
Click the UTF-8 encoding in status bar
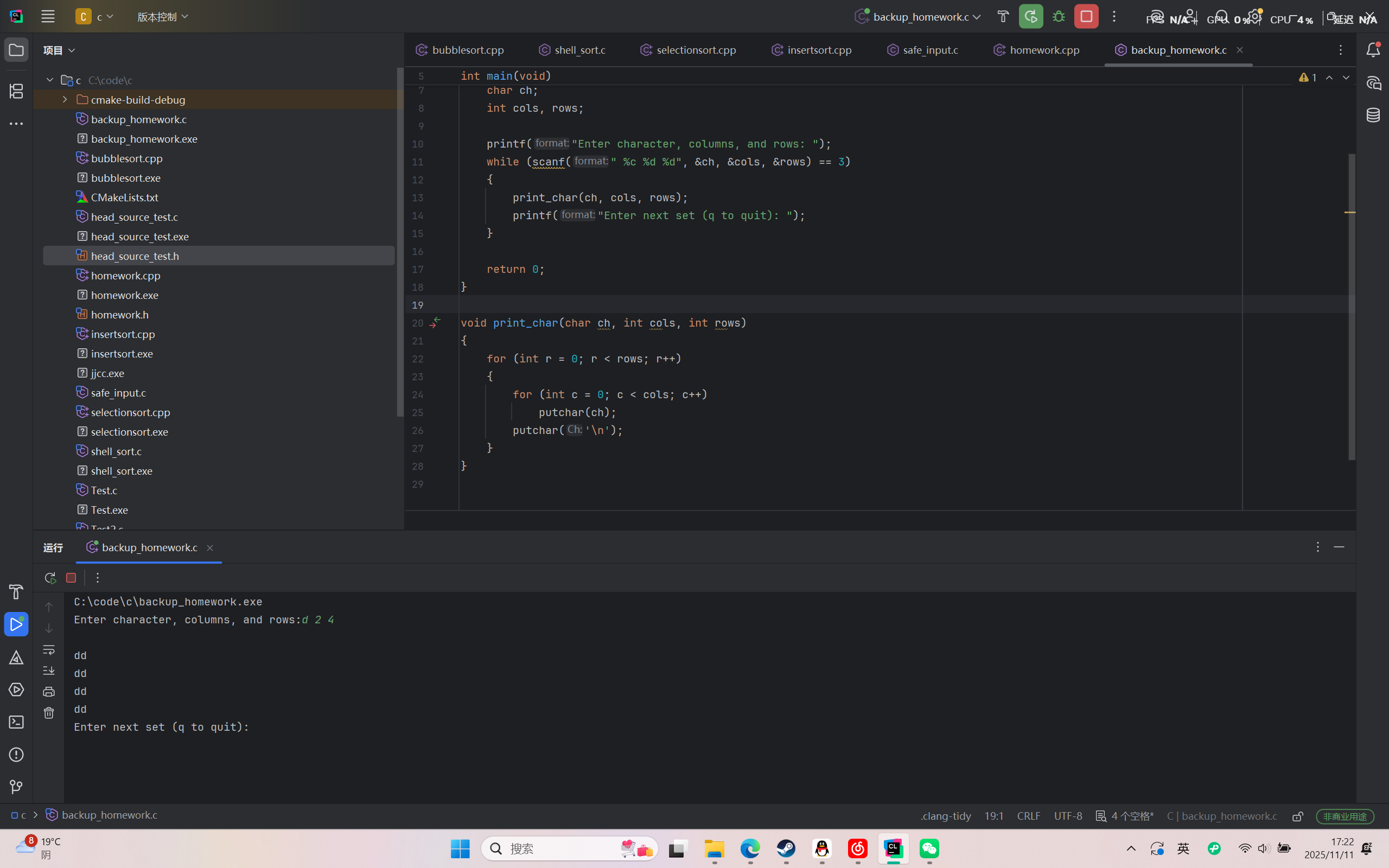(x=1068, y=816)
